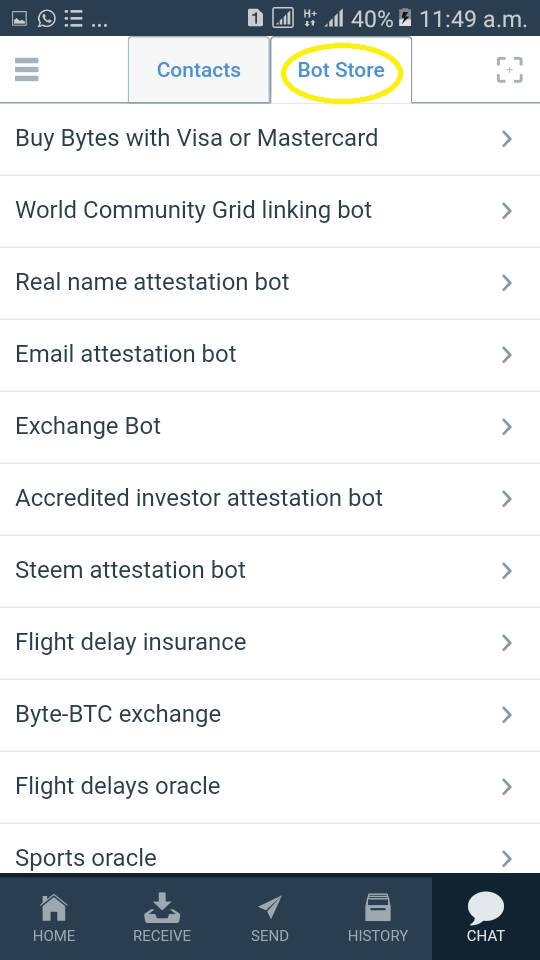Open Byte-BTC exchange bot
The image size is (540, 960).
pos(270,714)
